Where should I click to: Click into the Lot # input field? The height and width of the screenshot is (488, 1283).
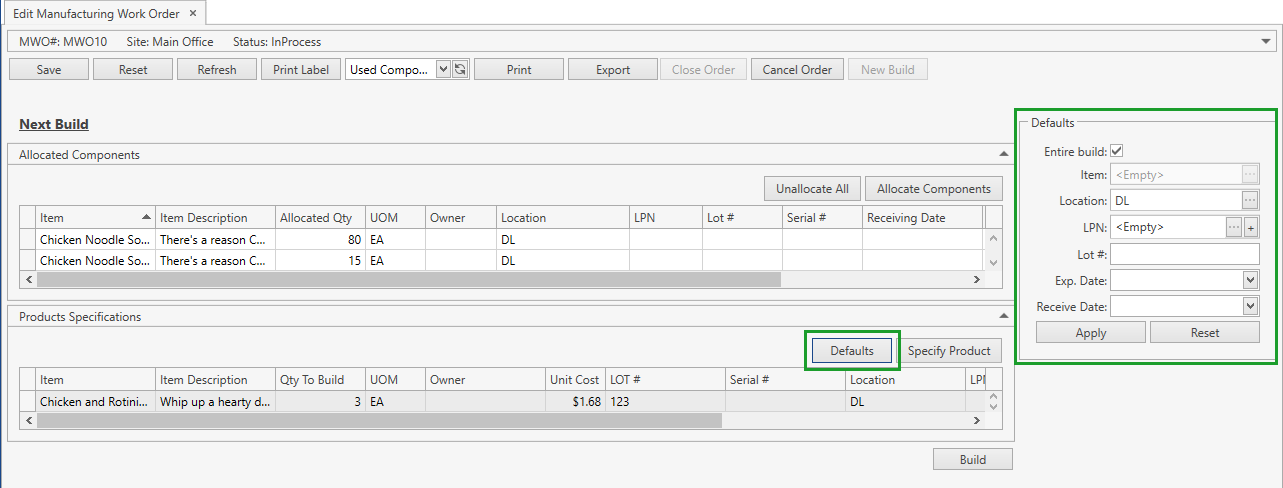(1184, 254)
